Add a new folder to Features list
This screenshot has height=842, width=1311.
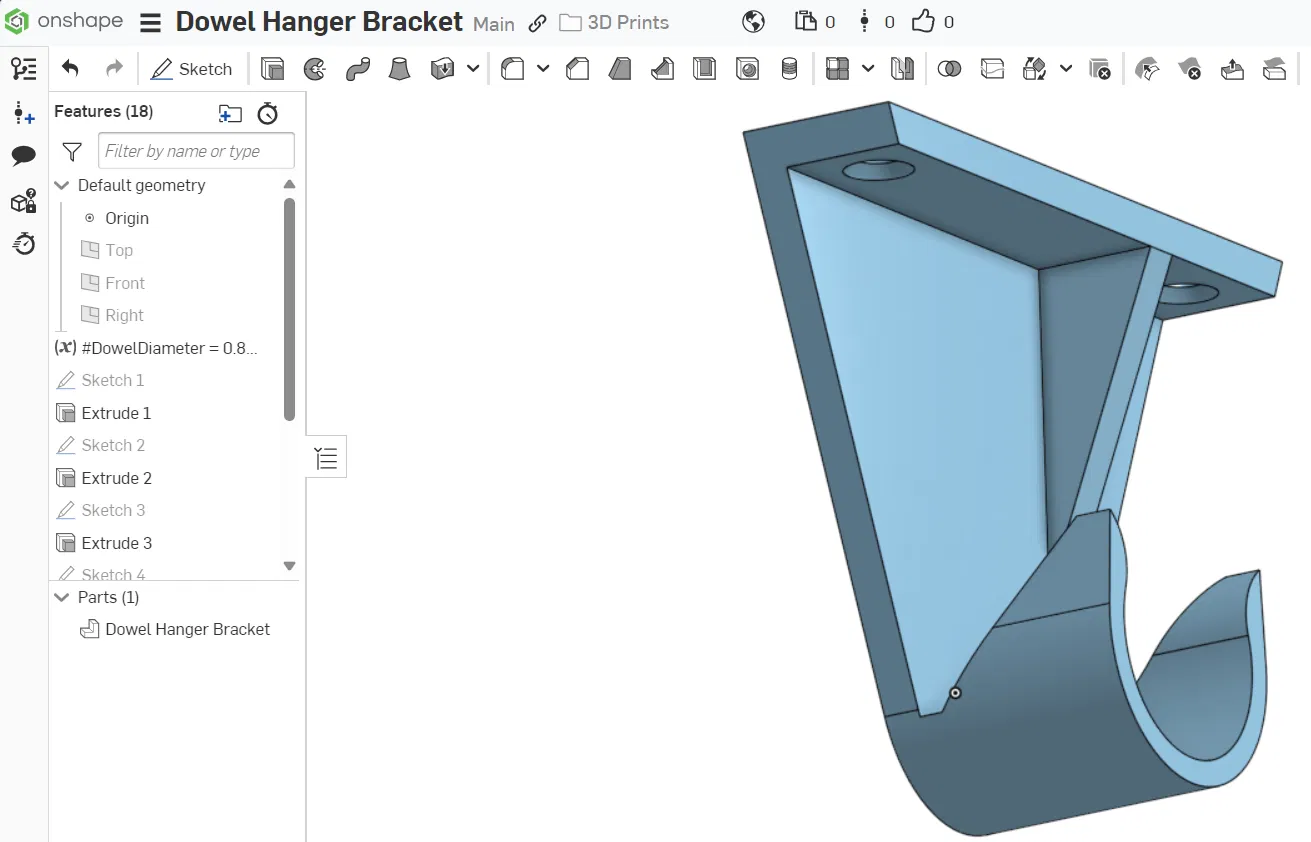click(230, 113)
